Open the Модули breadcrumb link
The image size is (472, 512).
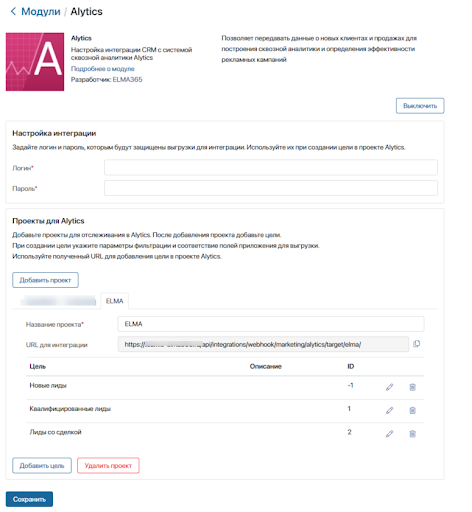pos(41,12)
